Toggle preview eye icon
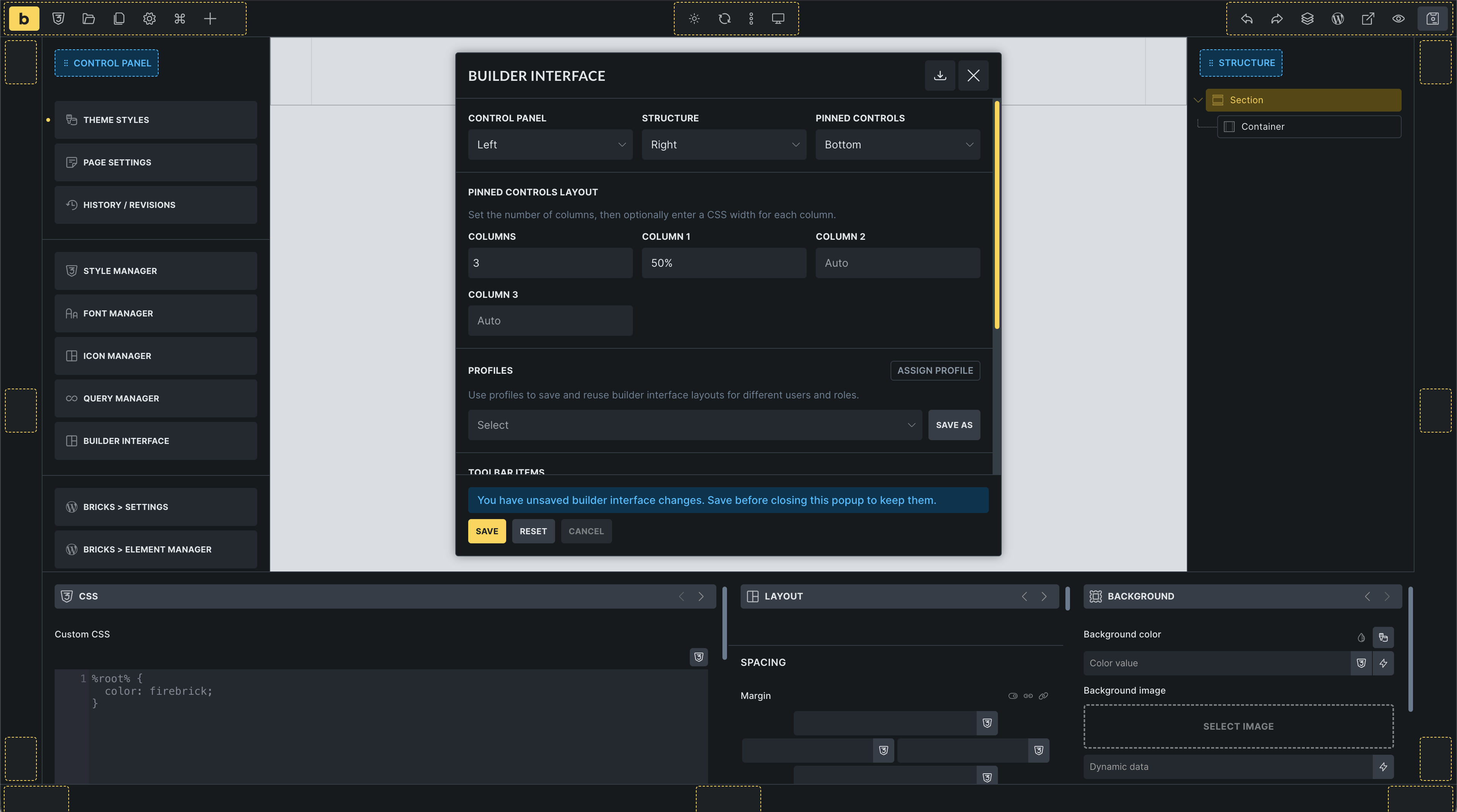 pyautogui.click(x=1398, y=19)
